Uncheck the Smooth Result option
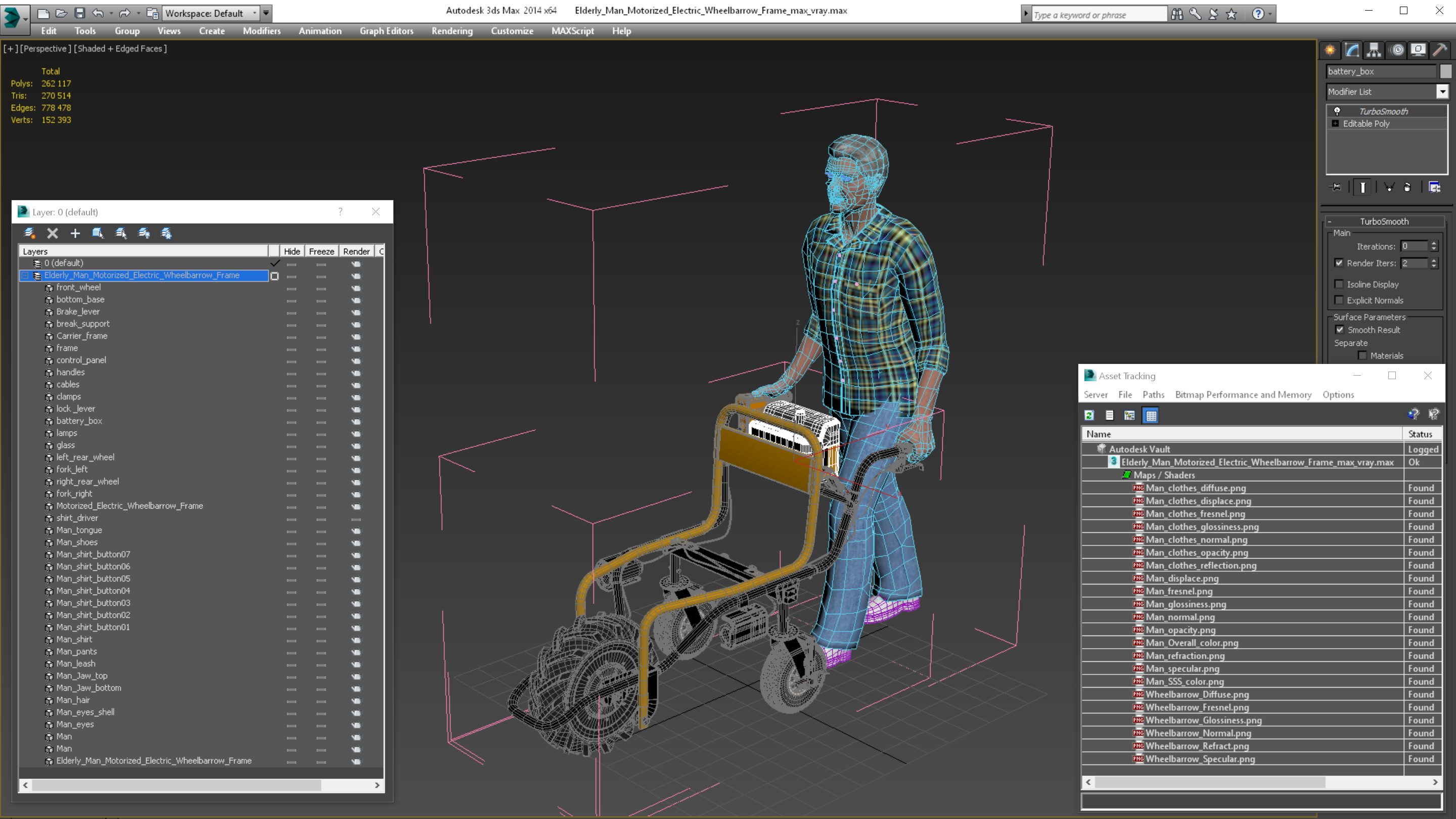This screenshot has width=1456, height=819. [x=1340, y=330]
